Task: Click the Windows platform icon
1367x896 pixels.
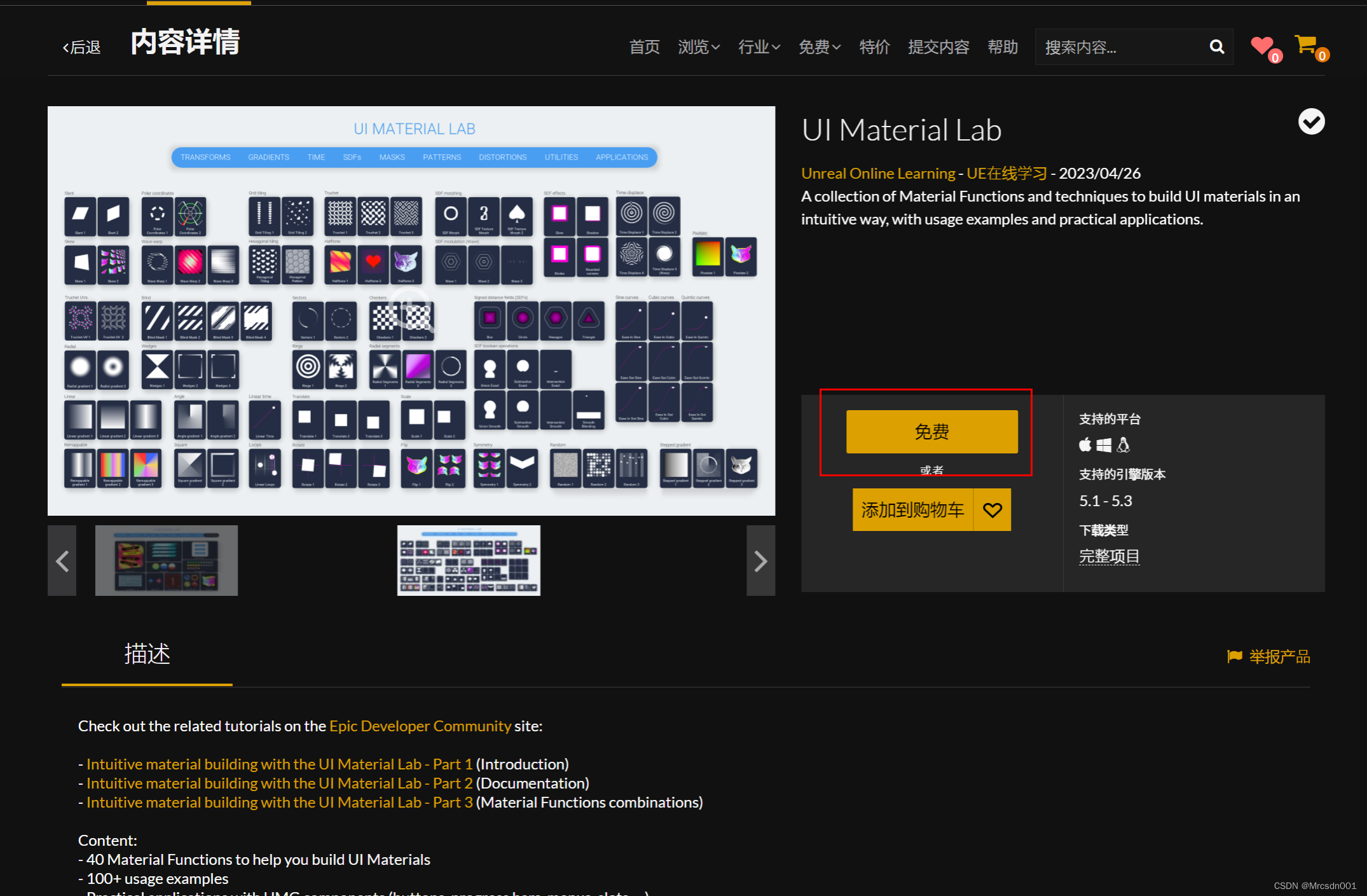Action: pos(1104,445)
